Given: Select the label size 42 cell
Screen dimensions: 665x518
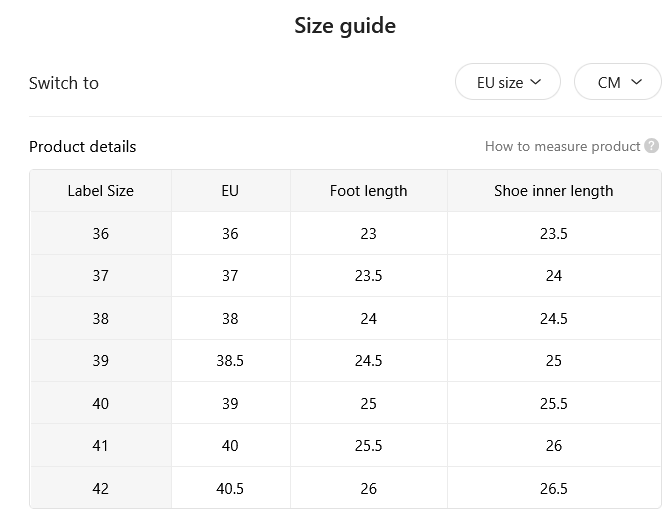Looking at the screenshot, I should pos(101,488).
